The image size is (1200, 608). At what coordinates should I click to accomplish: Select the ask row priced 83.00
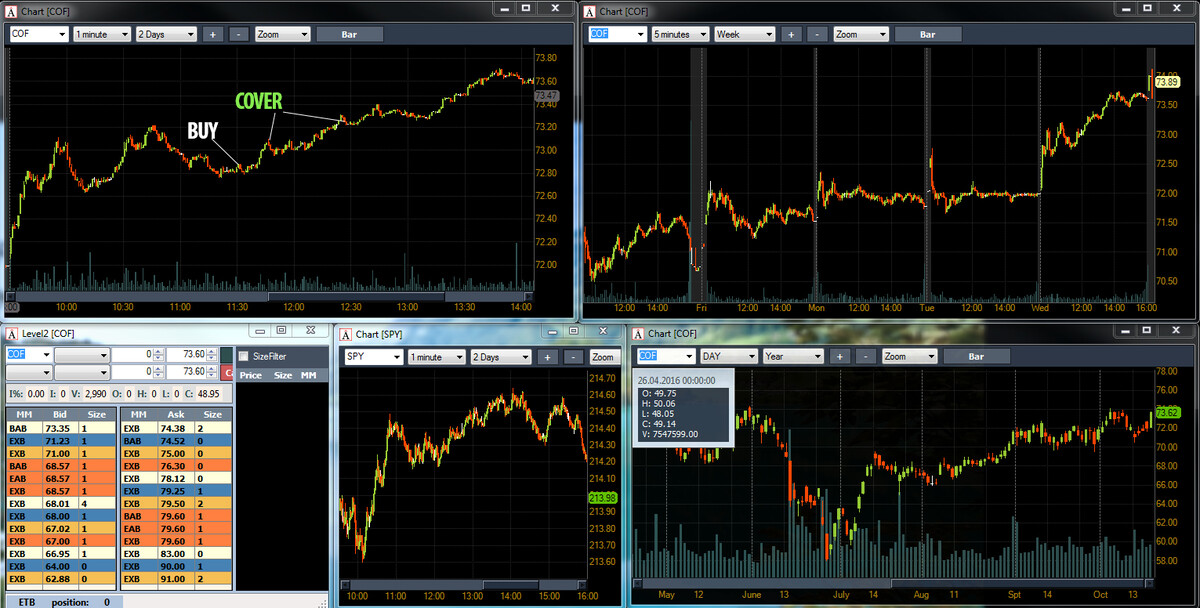tap(176, 553)
